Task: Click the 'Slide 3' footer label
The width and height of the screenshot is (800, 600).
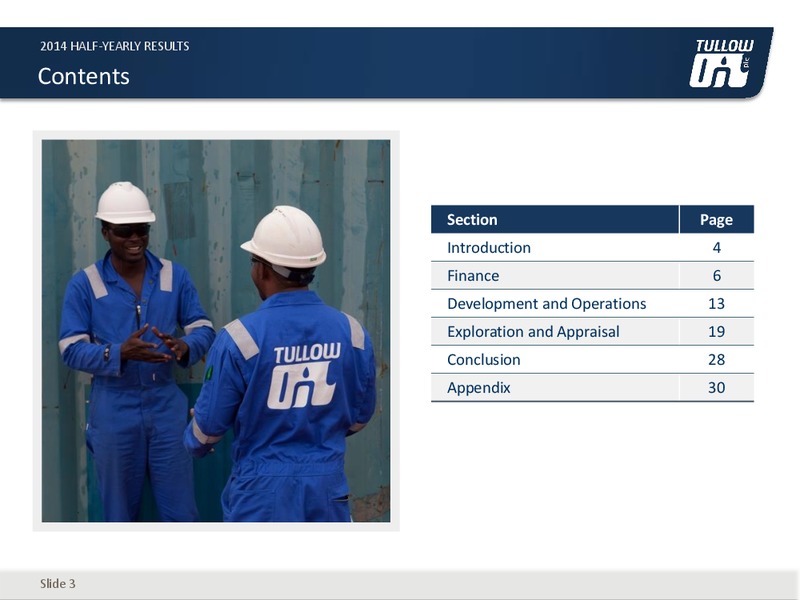Action: pos(58,584)
